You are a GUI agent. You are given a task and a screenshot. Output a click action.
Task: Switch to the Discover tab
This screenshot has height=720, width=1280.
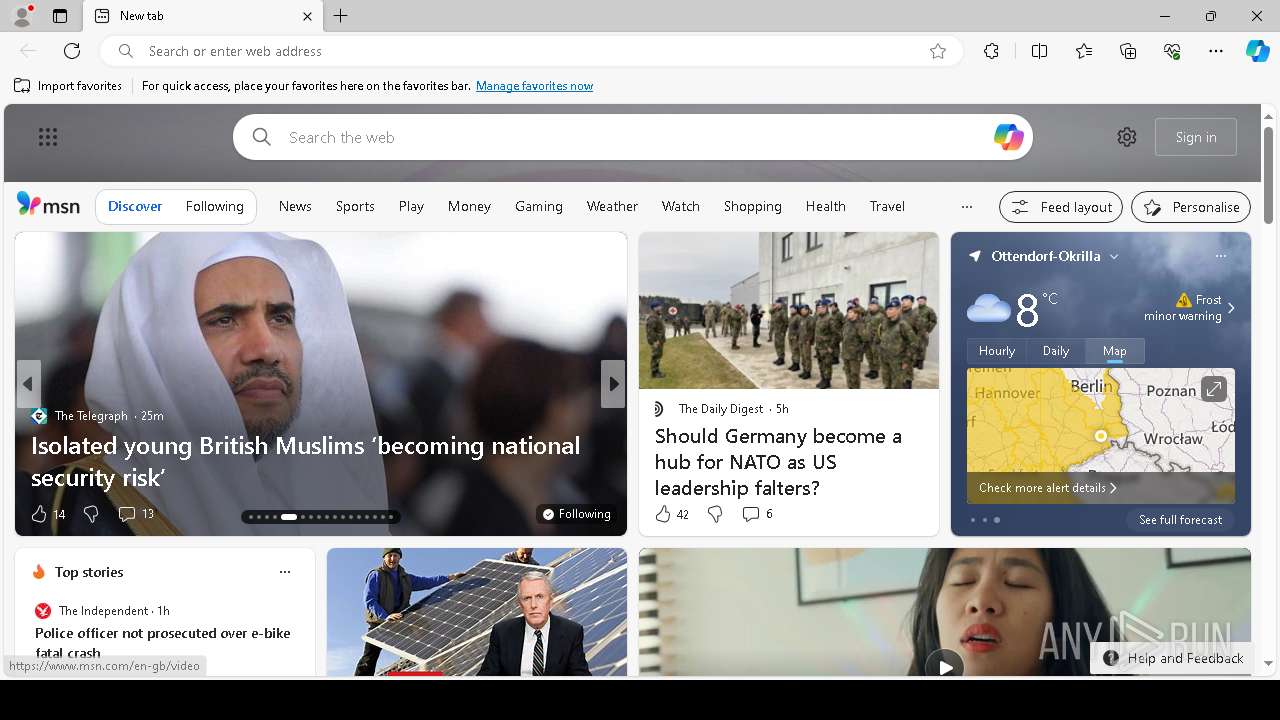(x=135, y=207)
